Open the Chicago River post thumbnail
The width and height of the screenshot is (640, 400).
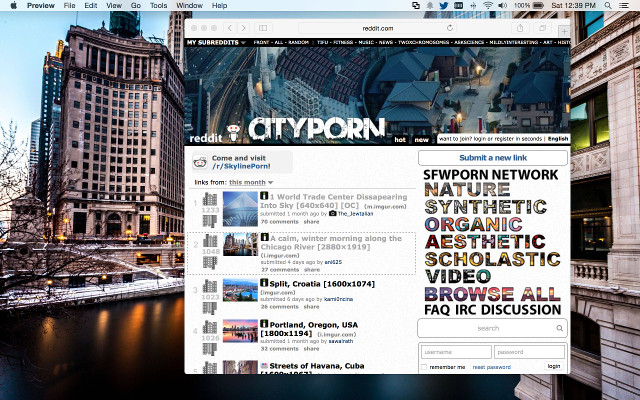(240, 244)
